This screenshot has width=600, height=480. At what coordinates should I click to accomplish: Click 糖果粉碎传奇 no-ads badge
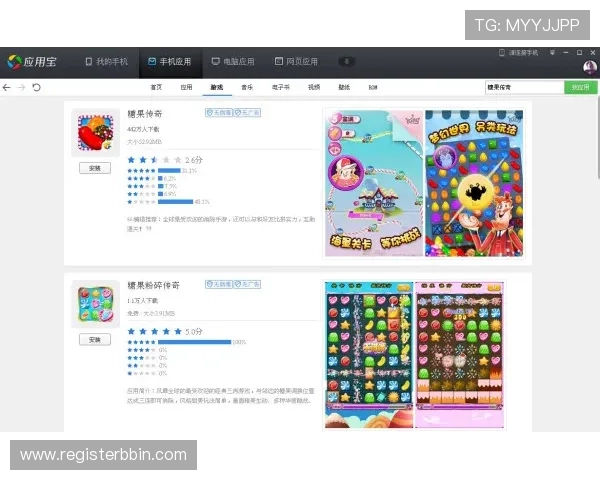(x=247, y=284)
